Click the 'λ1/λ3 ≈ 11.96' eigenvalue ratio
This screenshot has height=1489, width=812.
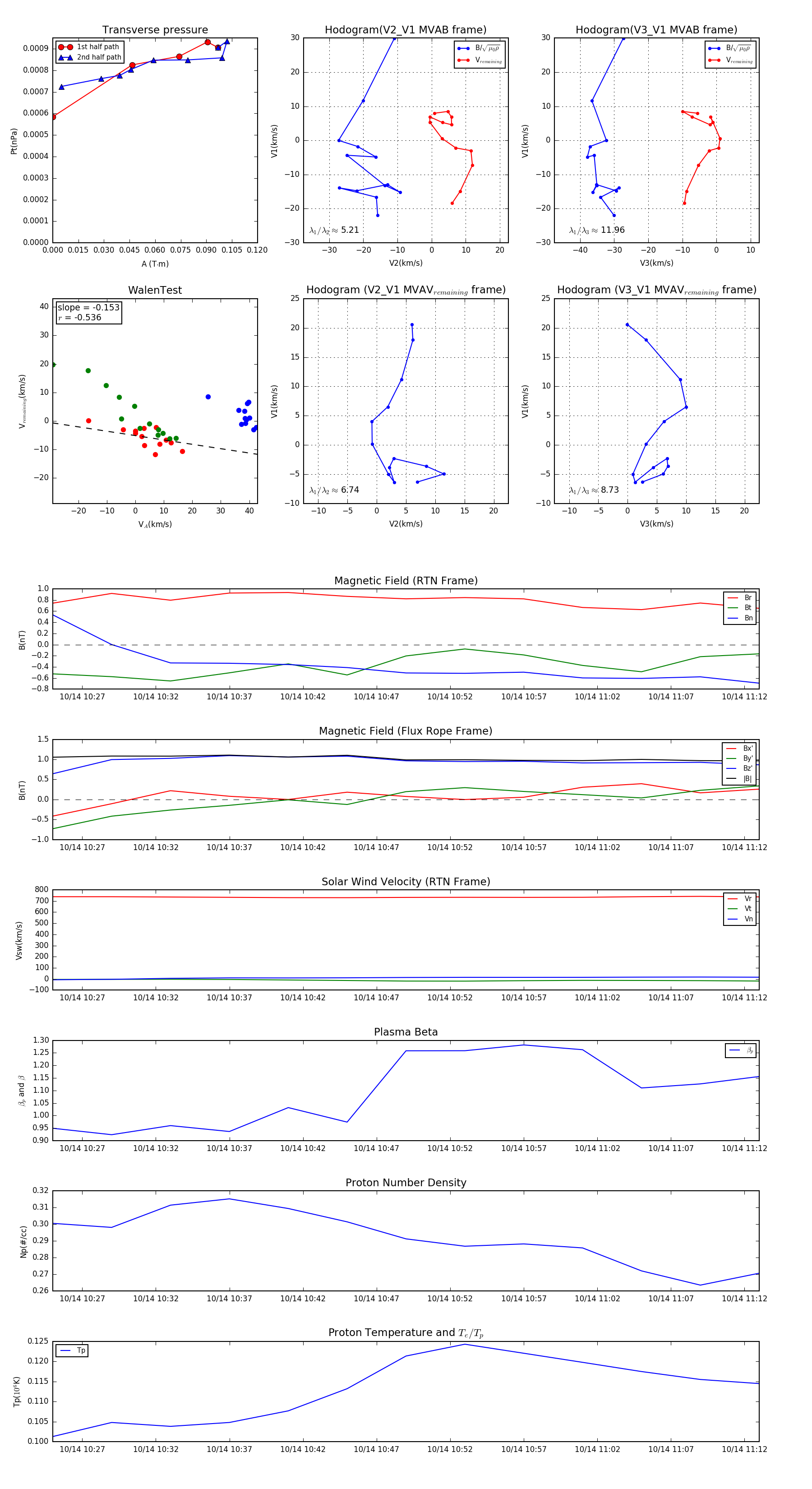[x=596, y=230]
